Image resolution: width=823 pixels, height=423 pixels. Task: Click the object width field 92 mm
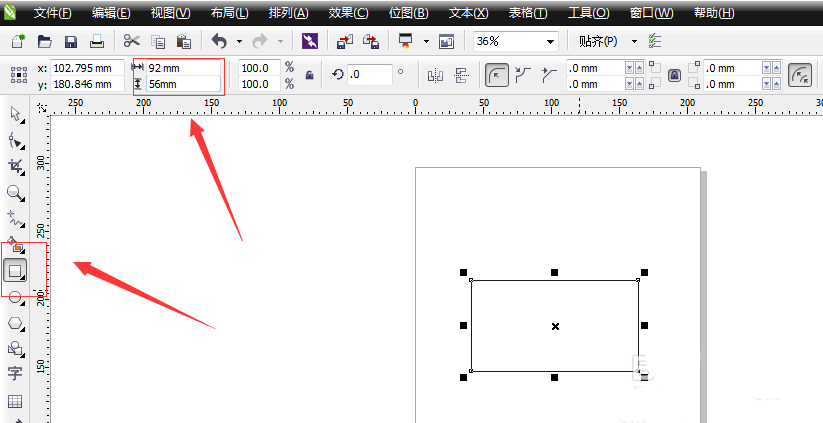point(184,68)
